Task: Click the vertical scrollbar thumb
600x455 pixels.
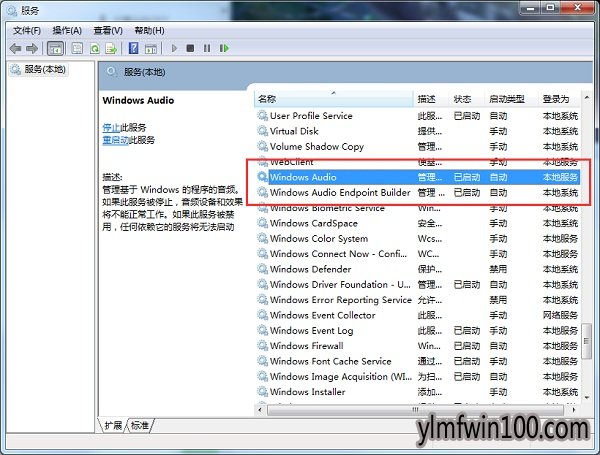Action: [x=586, y=341]
